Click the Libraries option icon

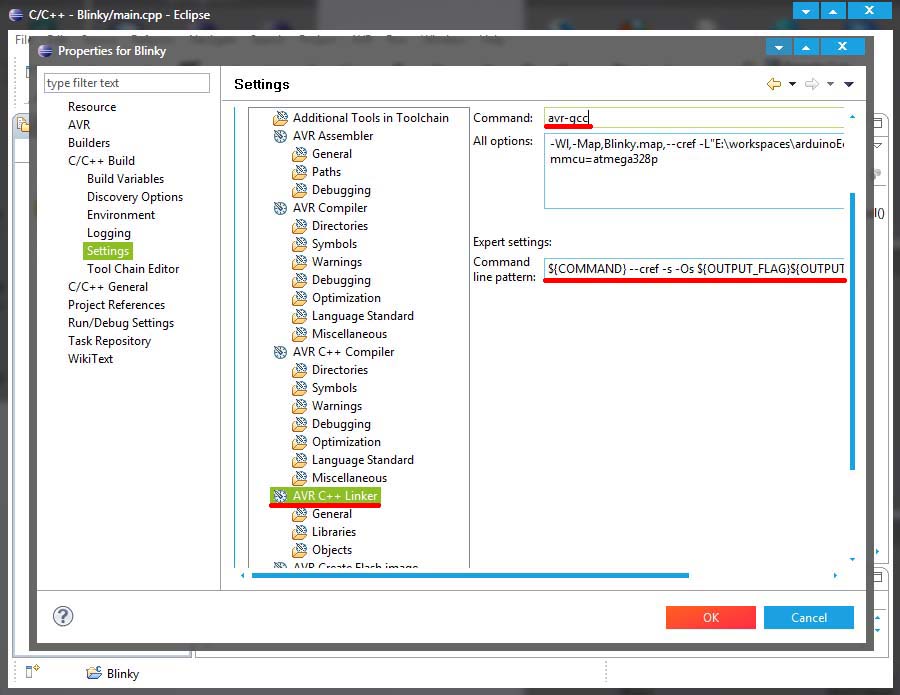coord(300,533)
